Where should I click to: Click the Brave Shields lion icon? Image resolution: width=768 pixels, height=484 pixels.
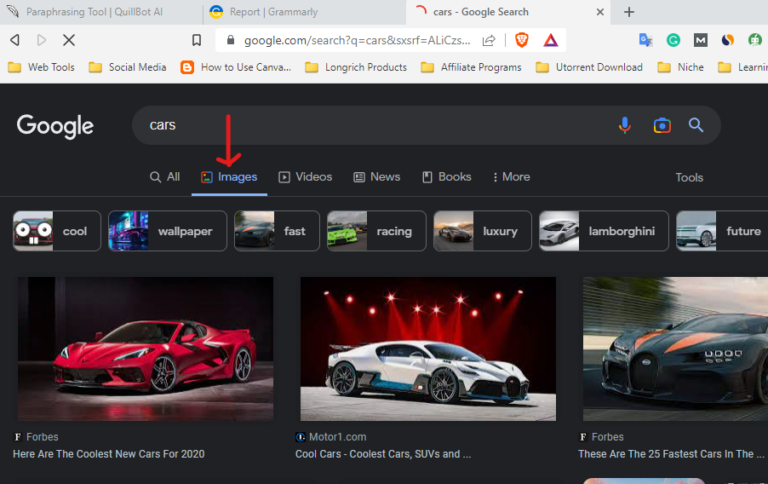tap(521, 40)
